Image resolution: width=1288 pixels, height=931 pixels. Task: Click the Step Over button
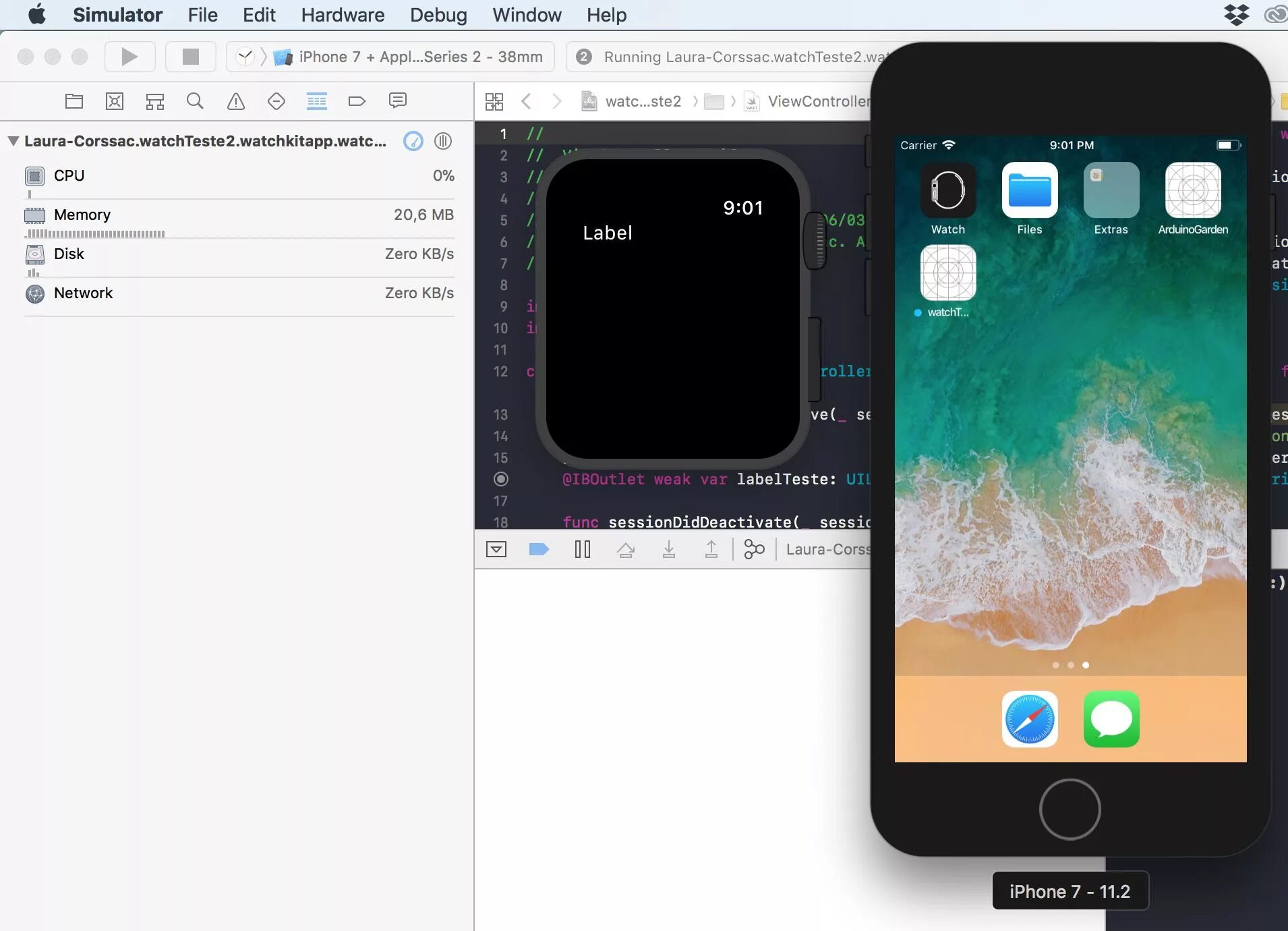coord(626,549)
